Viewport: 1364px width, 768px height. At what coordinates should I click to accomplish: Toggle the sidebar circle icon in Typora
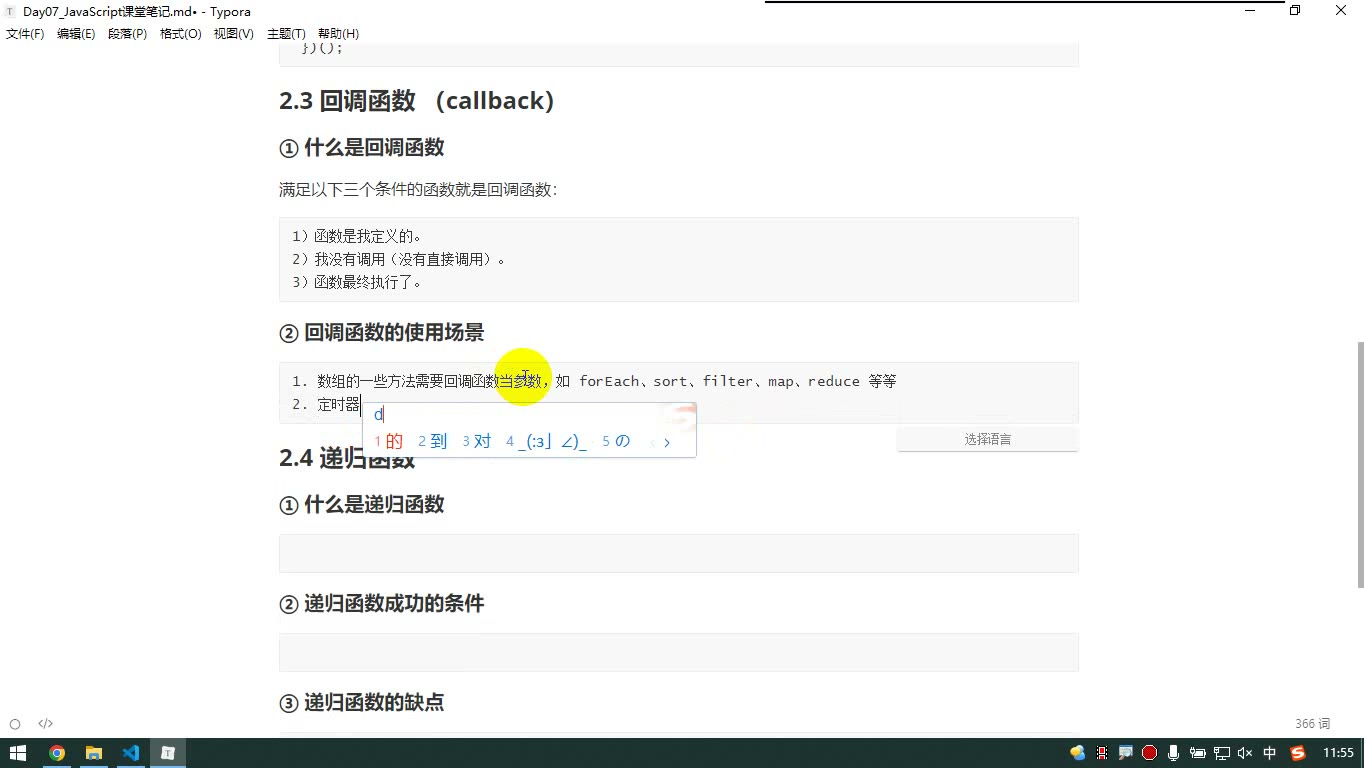click(x=15, y=724)
